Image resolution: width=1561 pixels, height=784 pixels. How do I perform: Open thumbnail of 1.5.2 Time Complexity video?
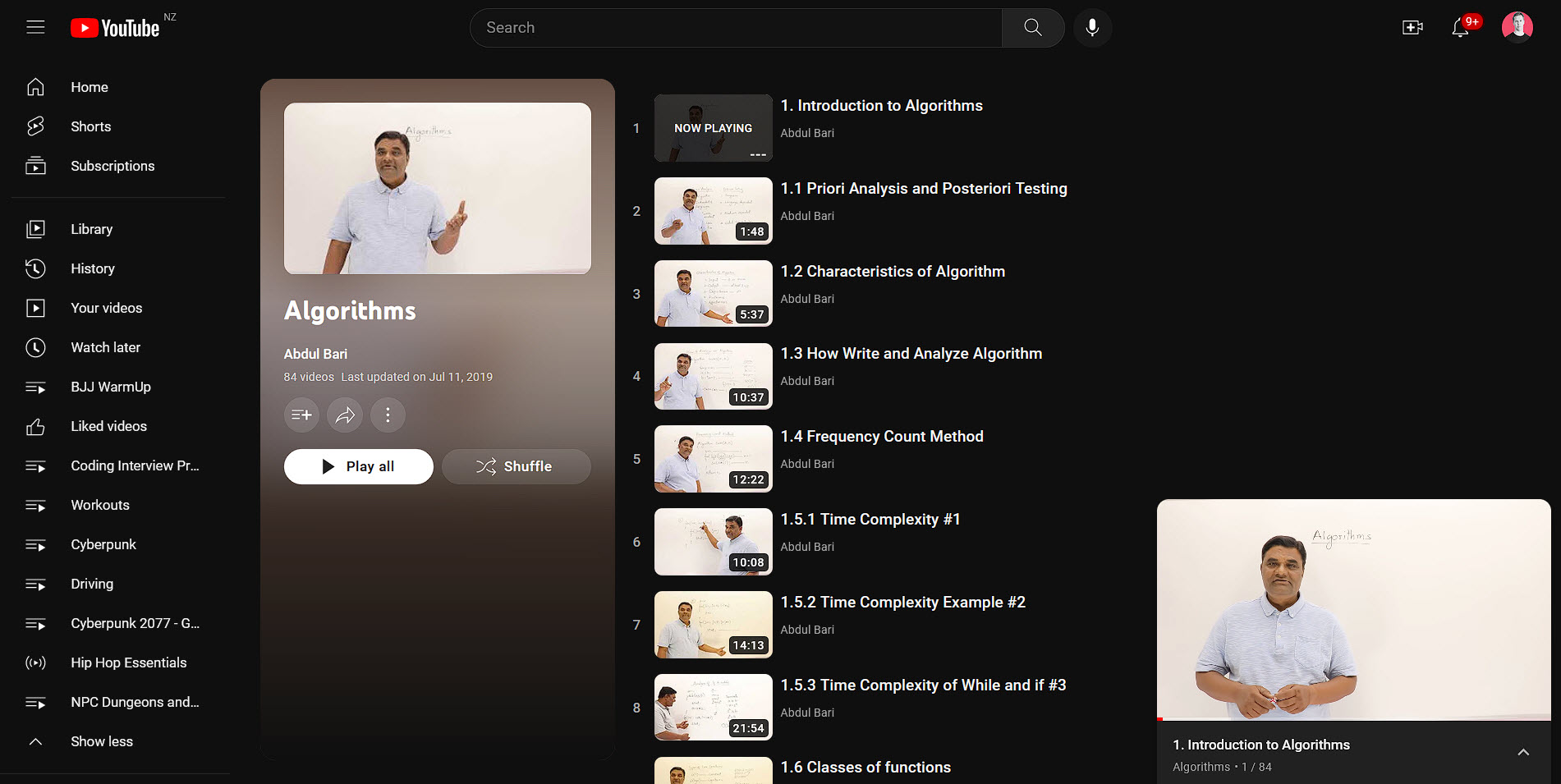[714, 625]
